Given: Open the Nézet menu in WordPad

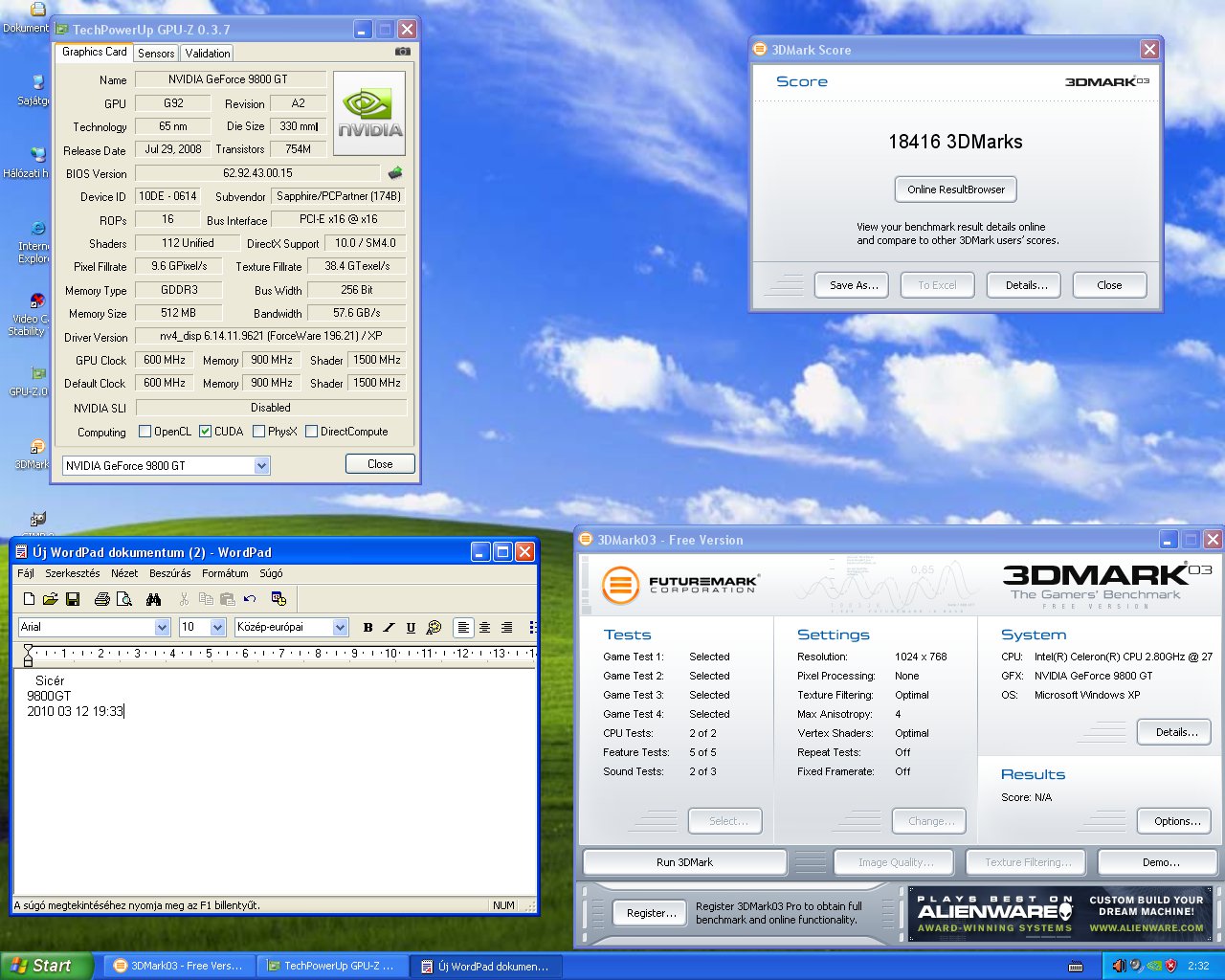Looking at the screenshot, I should point(124,573).
